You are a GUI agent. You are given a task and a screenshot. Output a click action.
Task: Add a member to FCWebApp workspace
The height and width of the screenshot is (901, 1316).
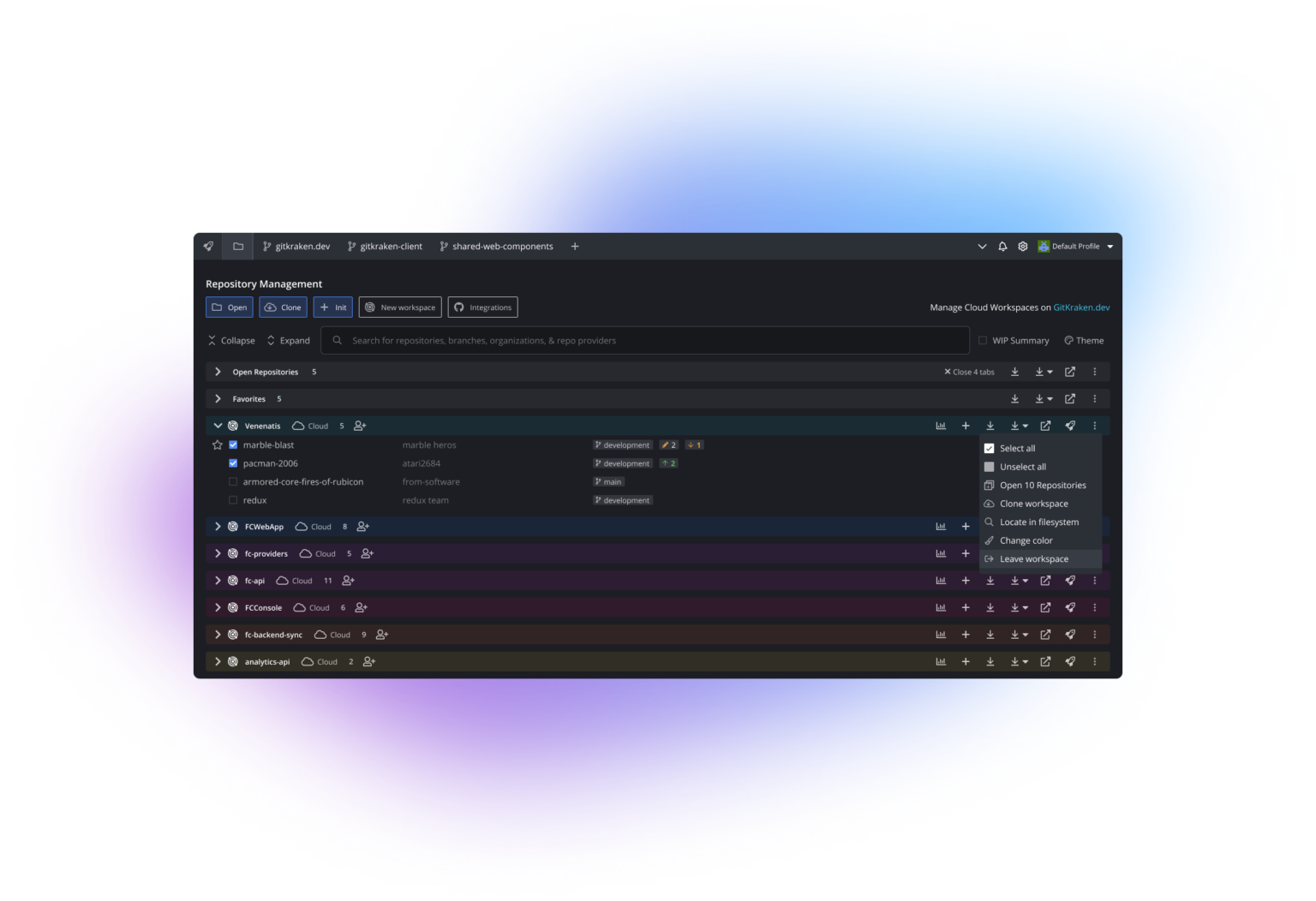(x=363, y=527)
